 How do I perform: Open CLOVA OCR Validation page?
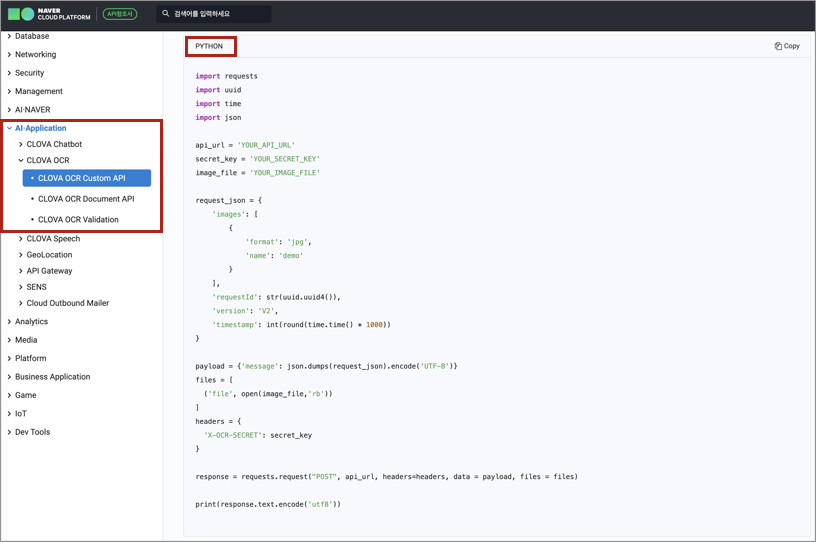click(78, 220)
